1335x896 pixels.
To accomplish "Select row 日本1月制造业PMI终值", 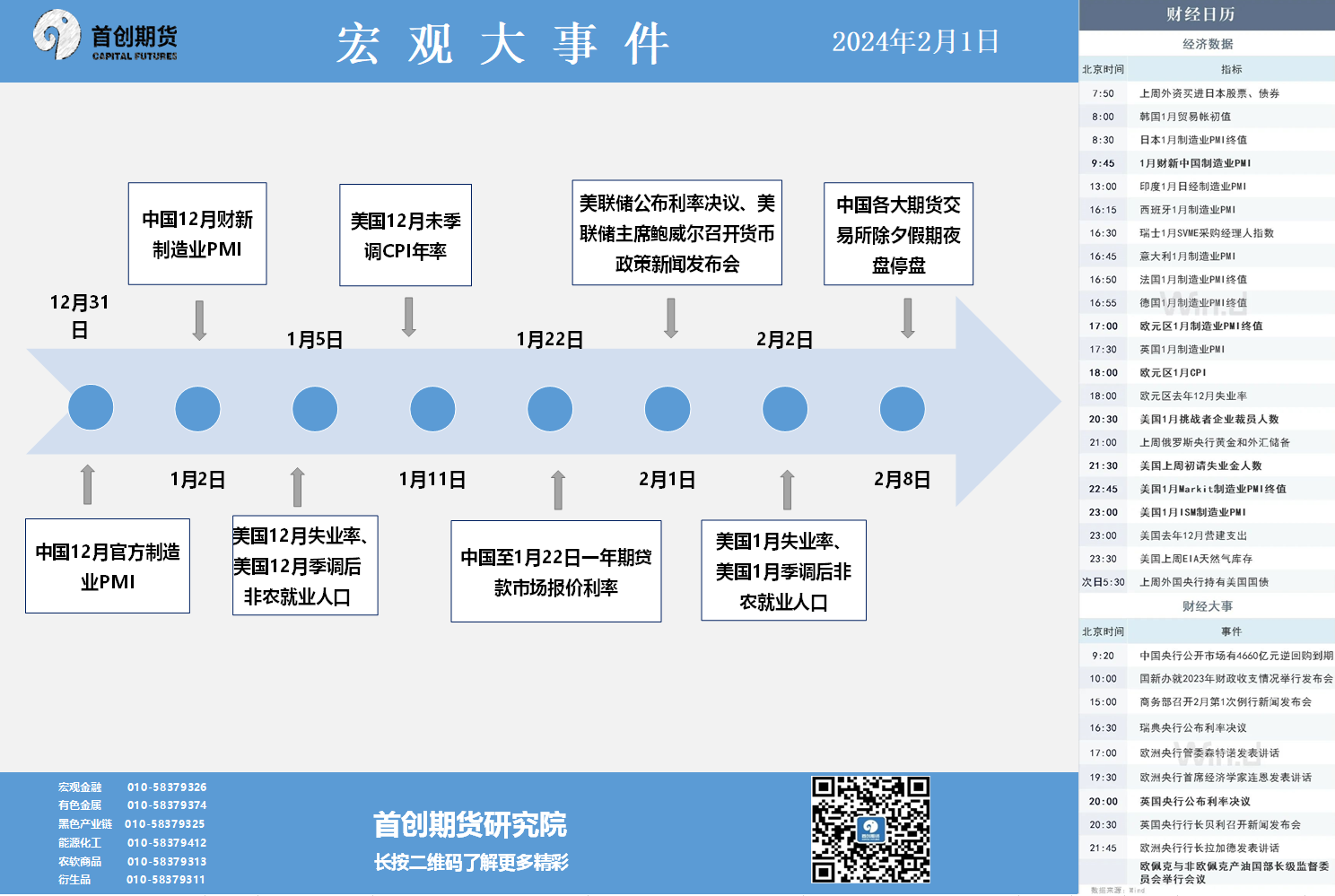I will [x=1207, y=140].
